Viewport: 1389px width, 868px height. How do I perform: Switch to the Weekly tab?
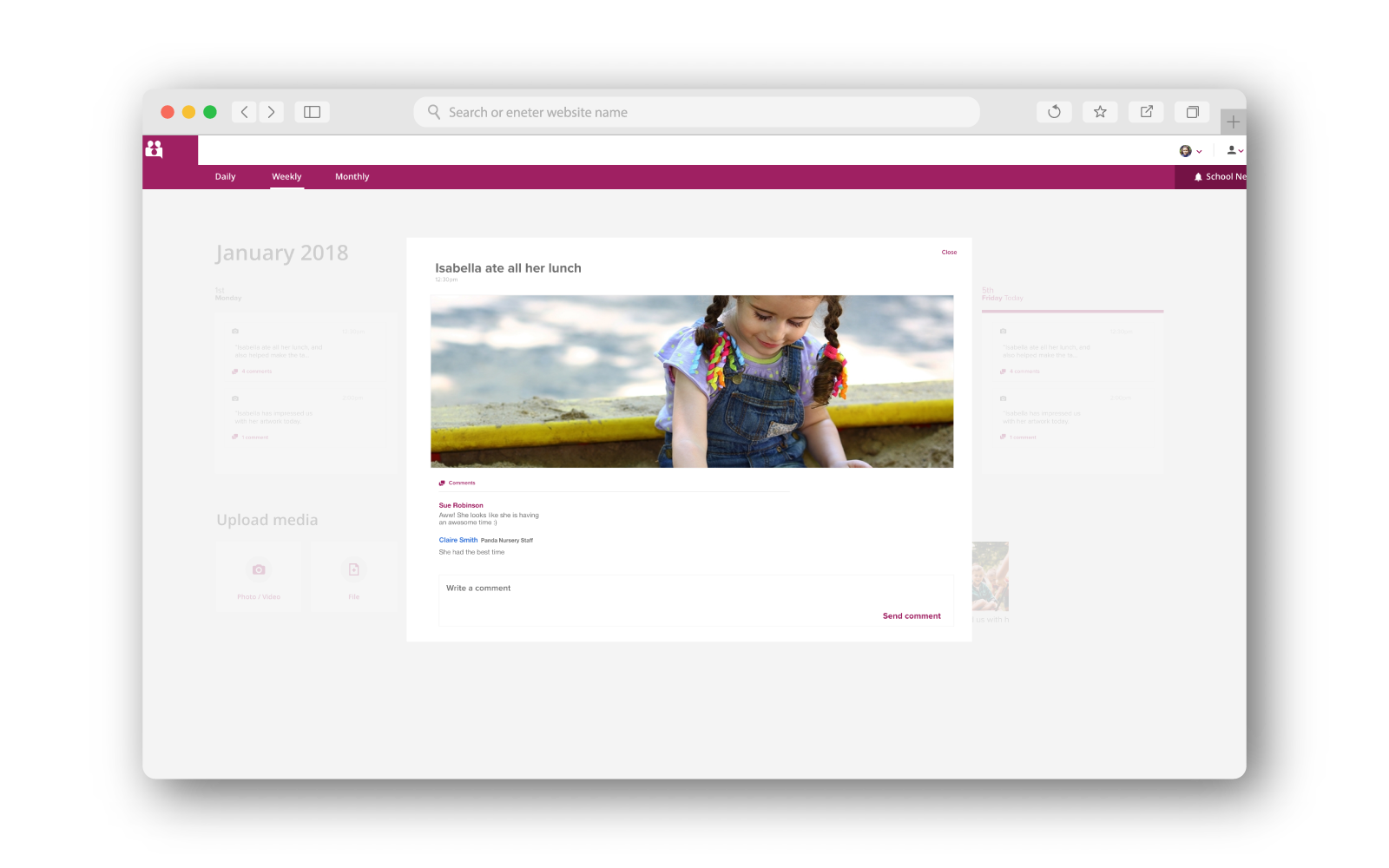coord(286,177)
